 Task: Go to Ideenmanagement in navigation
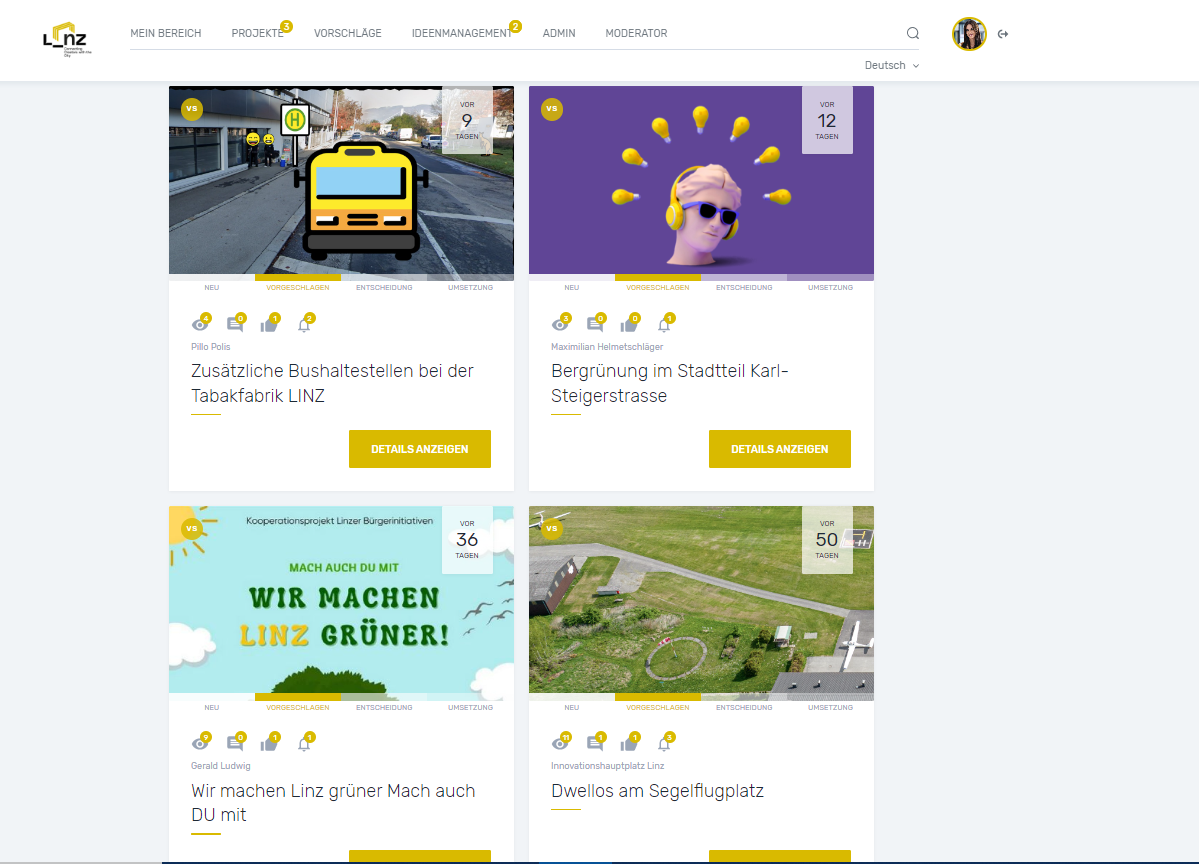click(x=461, y=33)
